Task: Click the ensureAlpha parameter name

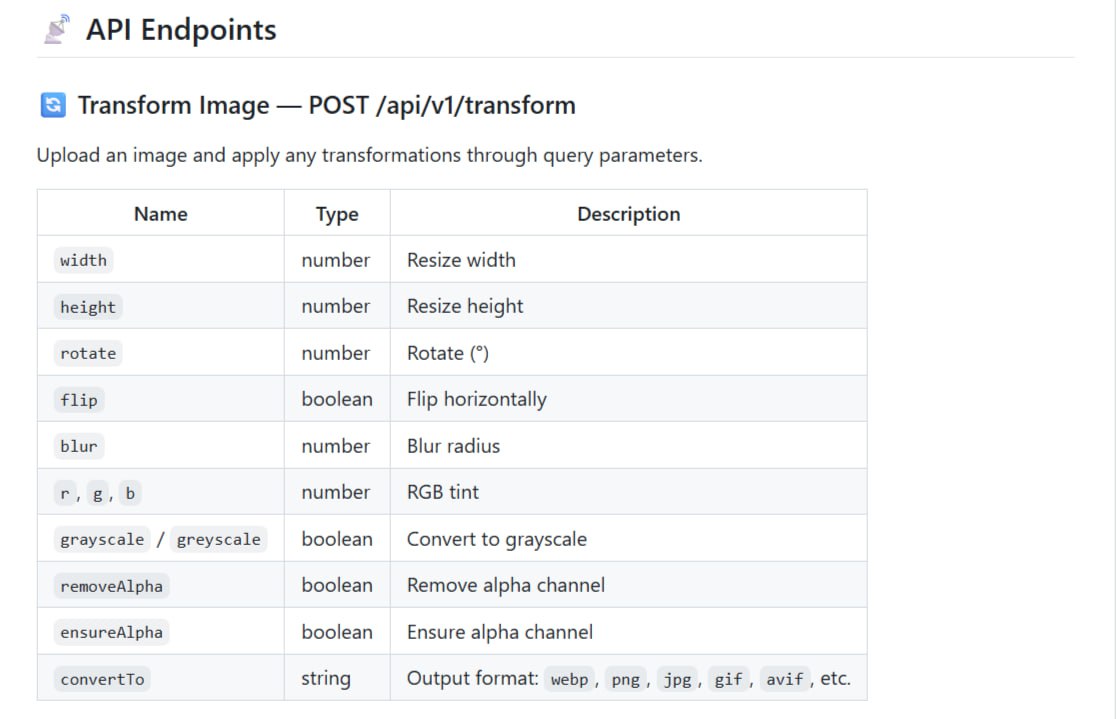Action: 111,632
